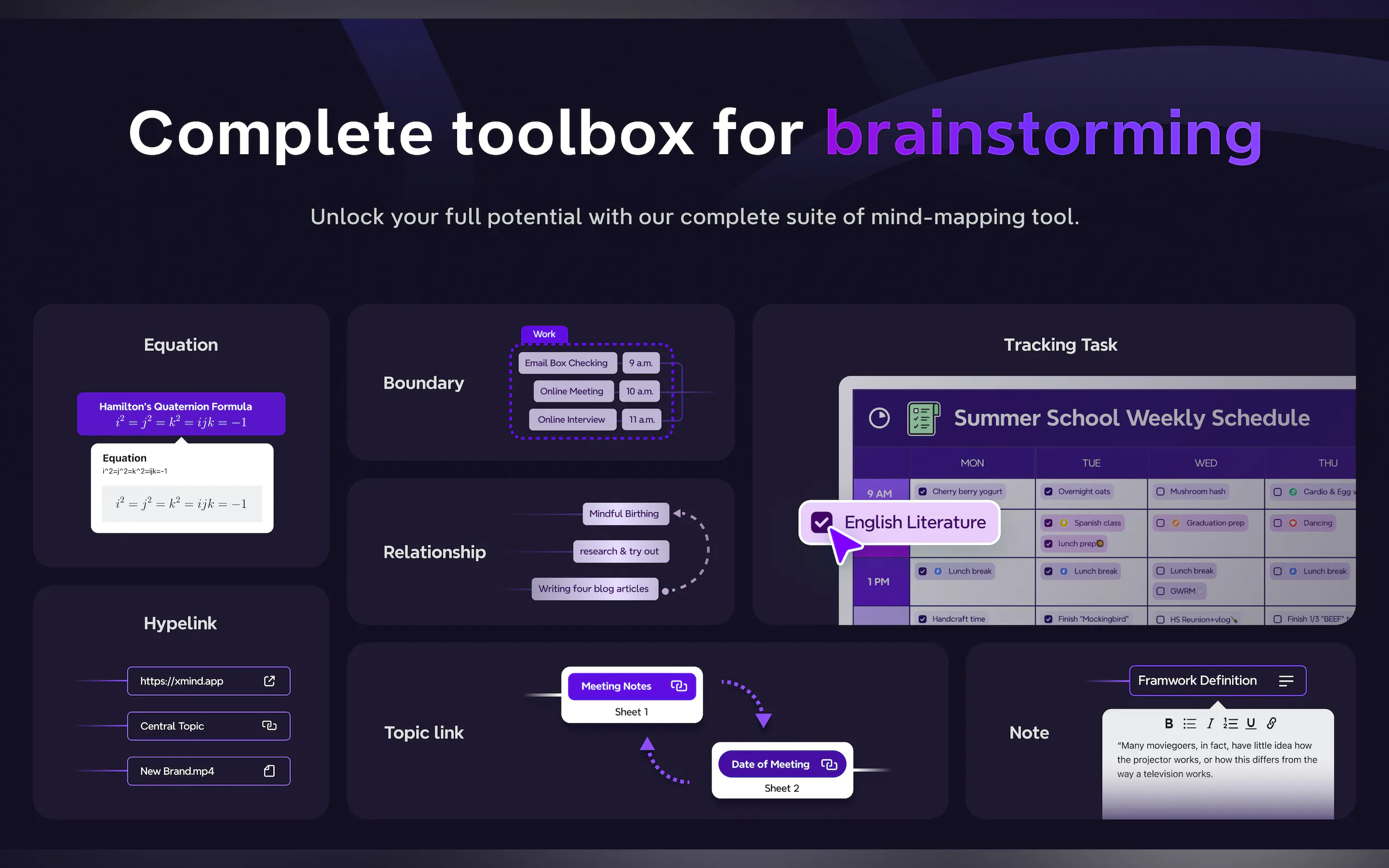This screenshot has width=1389, height=868.
Task: Check the Mushroom hash checkbox
Action: click(x=1160, y=491)
